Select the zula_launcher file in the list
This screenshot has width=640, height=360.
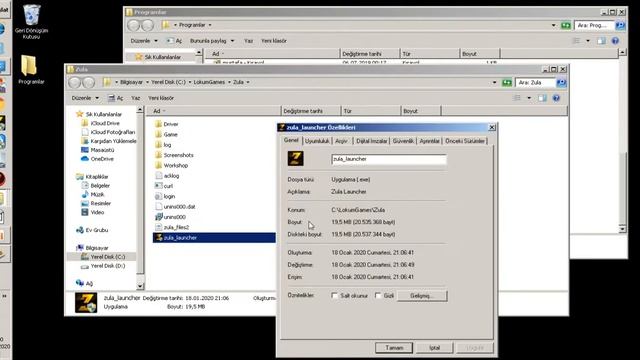[214, 238]
